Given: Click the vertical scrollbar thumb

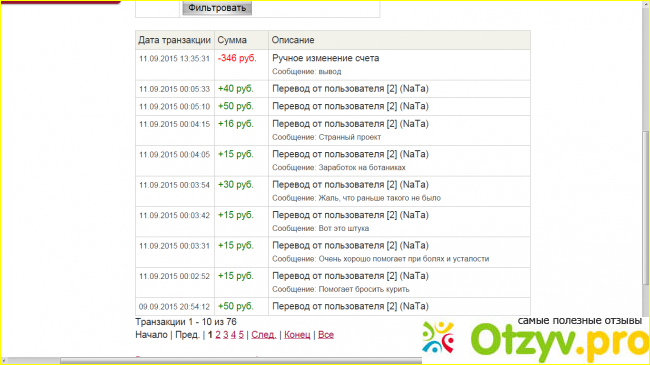Looking at the screenshot, I should 646,207.
